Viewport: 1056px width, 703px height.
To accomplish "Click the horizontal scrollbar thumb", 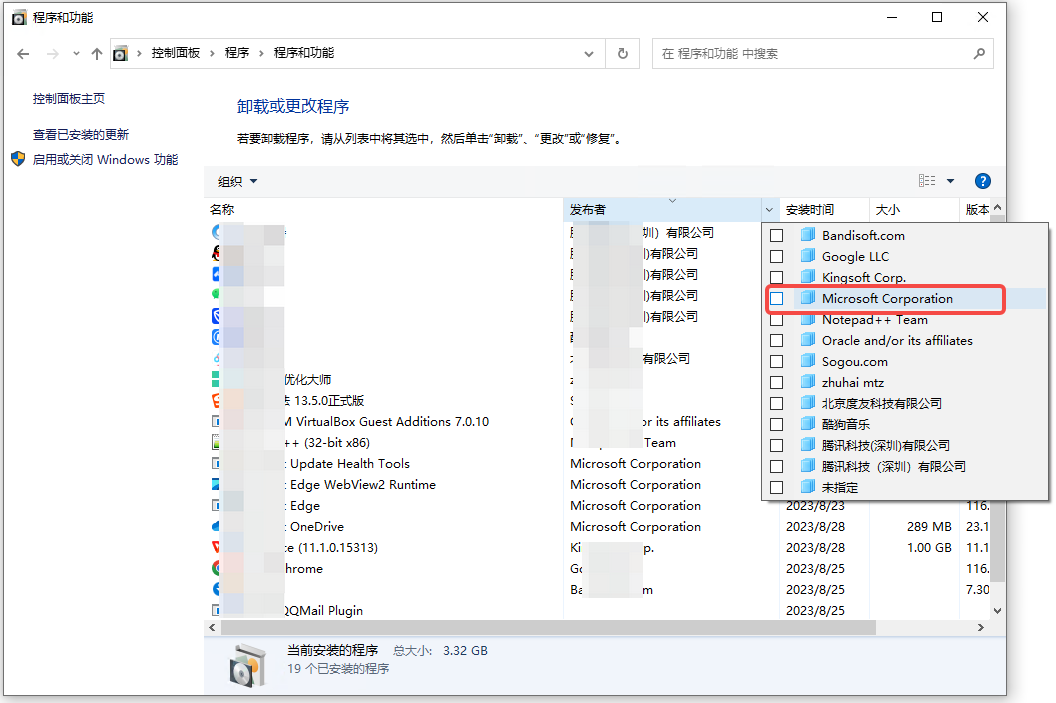I will 548,628.
